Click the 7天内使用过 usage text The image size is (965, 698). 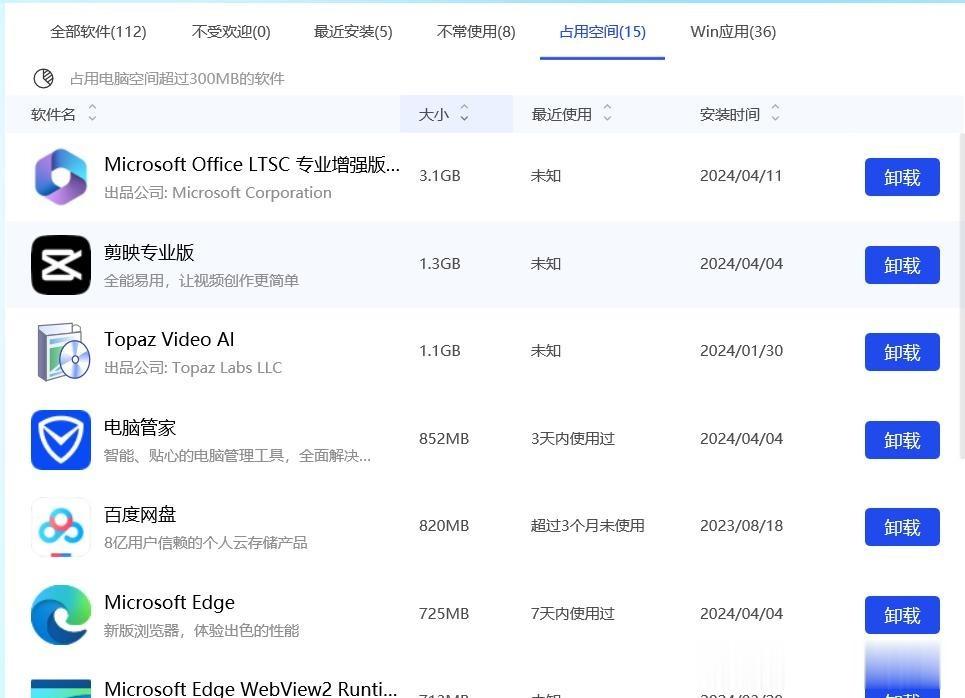pos(573,613)
